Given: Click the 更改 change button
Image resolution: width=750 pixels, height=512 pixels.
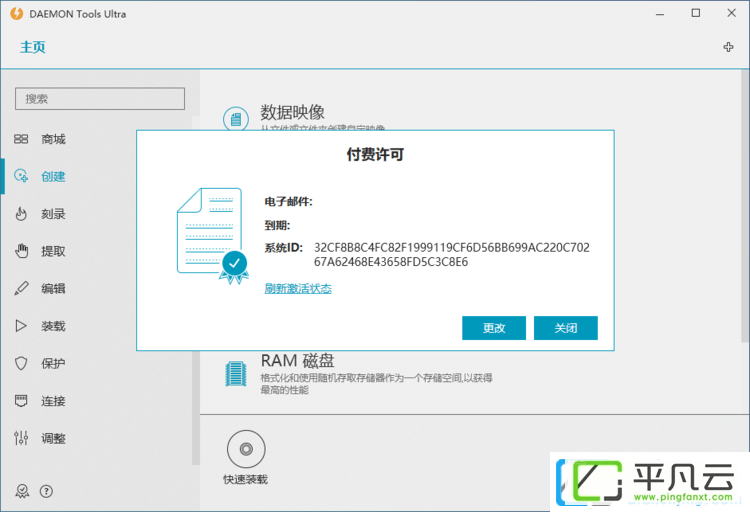Looking at the screenshot, I should [x=494, y=328].
